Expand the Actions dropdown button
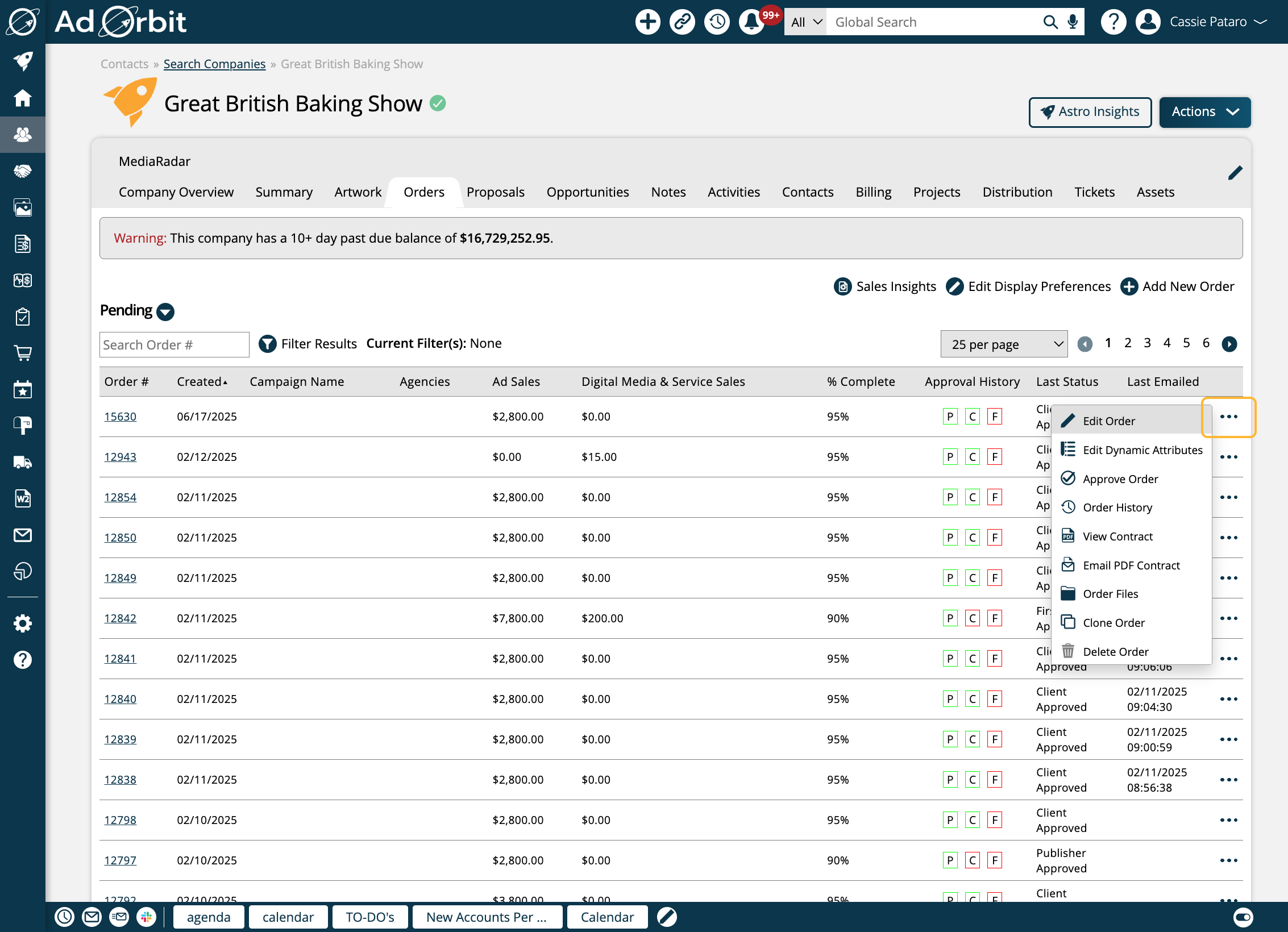 click(1204, 112)
